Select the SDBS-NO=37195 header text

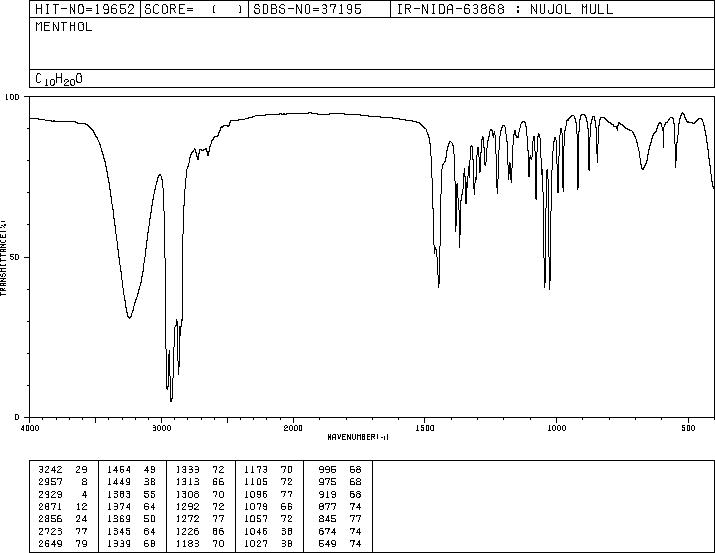click(307, 9)
